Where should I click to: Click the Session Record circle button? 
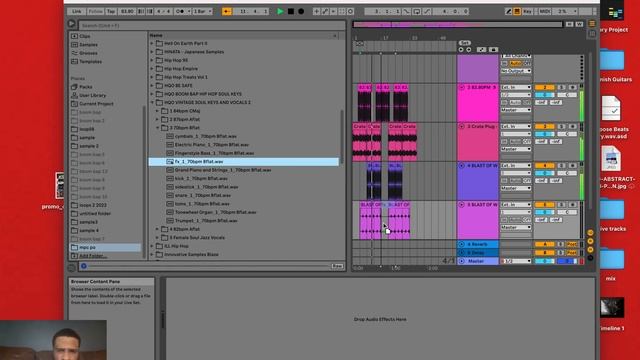(351, 11)
